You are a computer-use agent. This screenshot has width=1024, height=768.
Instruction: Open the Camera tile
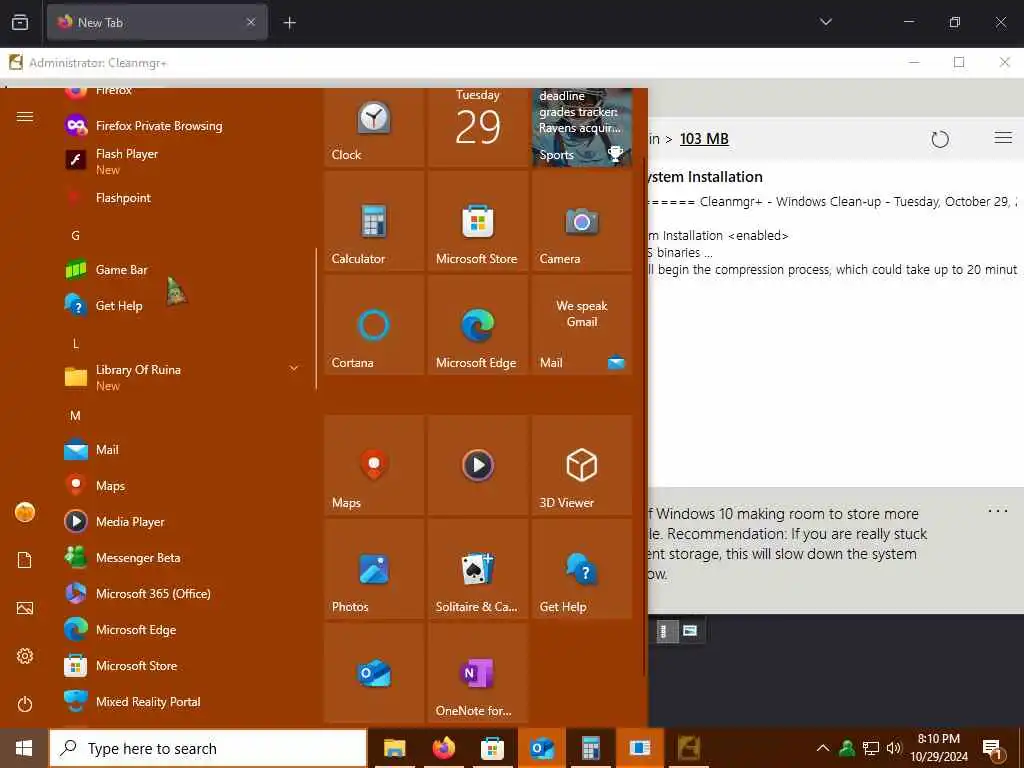(582, 221)
